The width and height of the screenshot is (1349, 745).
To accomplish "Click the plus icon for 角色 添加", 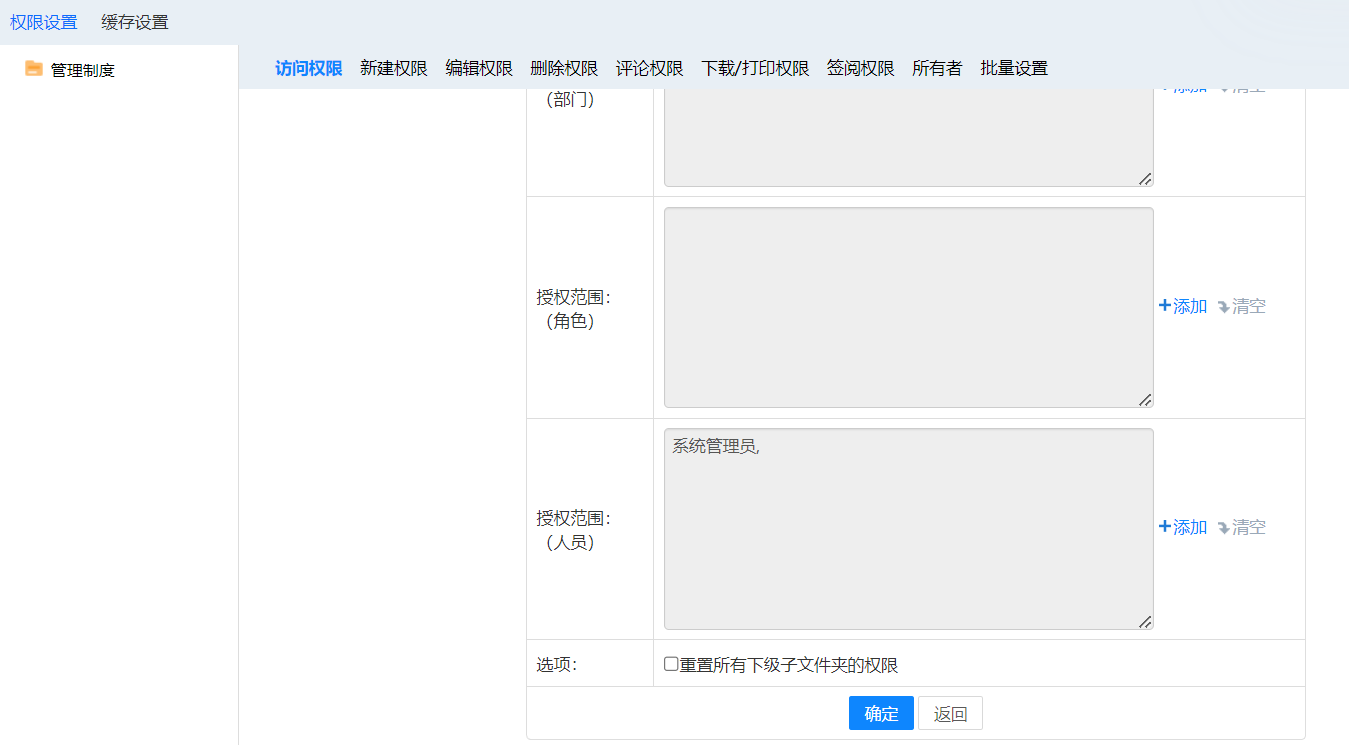I will tap(1164, 306).
